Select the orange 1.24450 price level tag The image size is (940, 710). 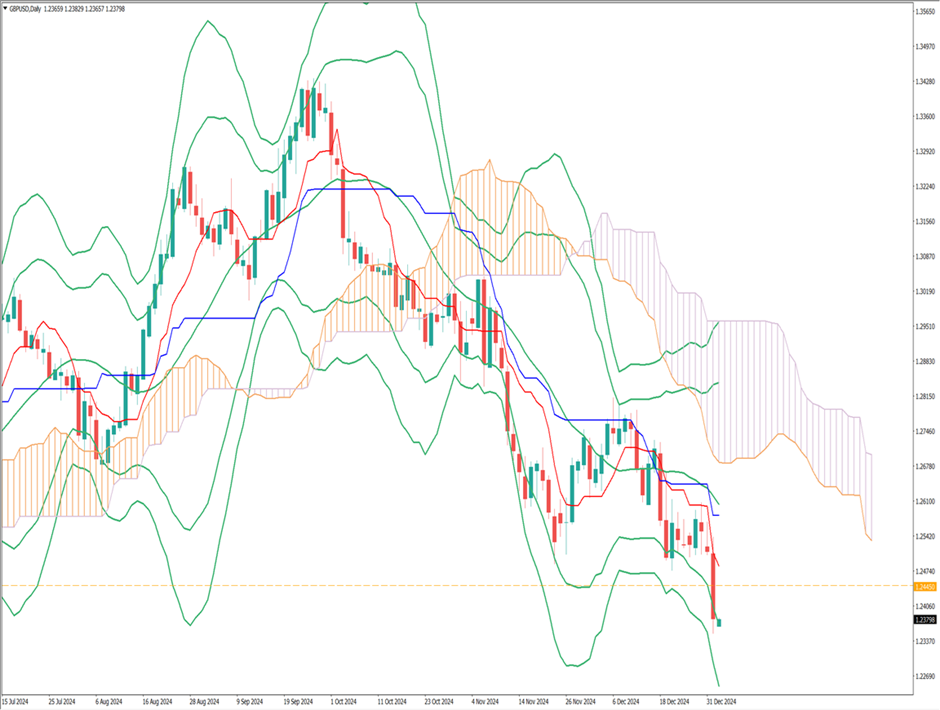(925, 587)
